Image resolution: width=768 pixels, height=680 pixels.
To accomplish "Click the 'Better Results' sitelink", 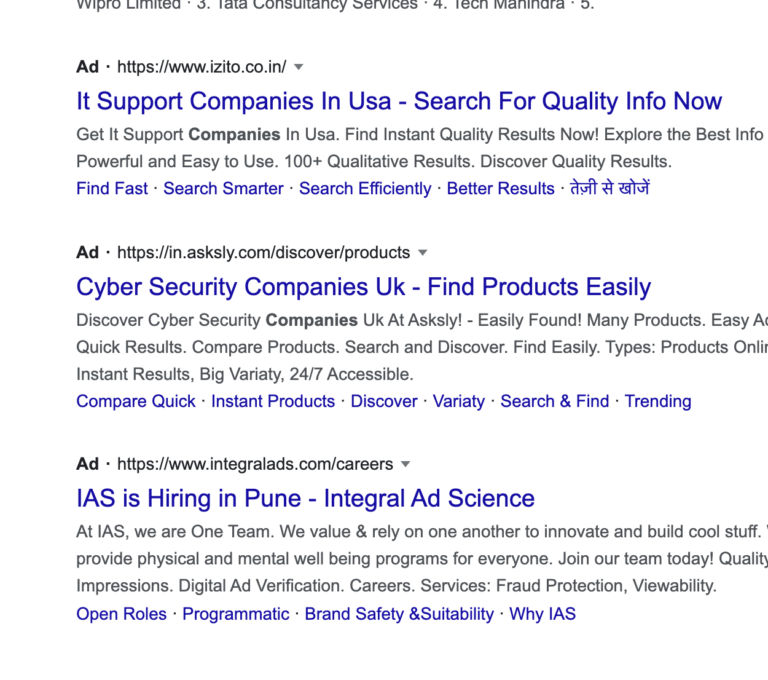I will point(501,189).
